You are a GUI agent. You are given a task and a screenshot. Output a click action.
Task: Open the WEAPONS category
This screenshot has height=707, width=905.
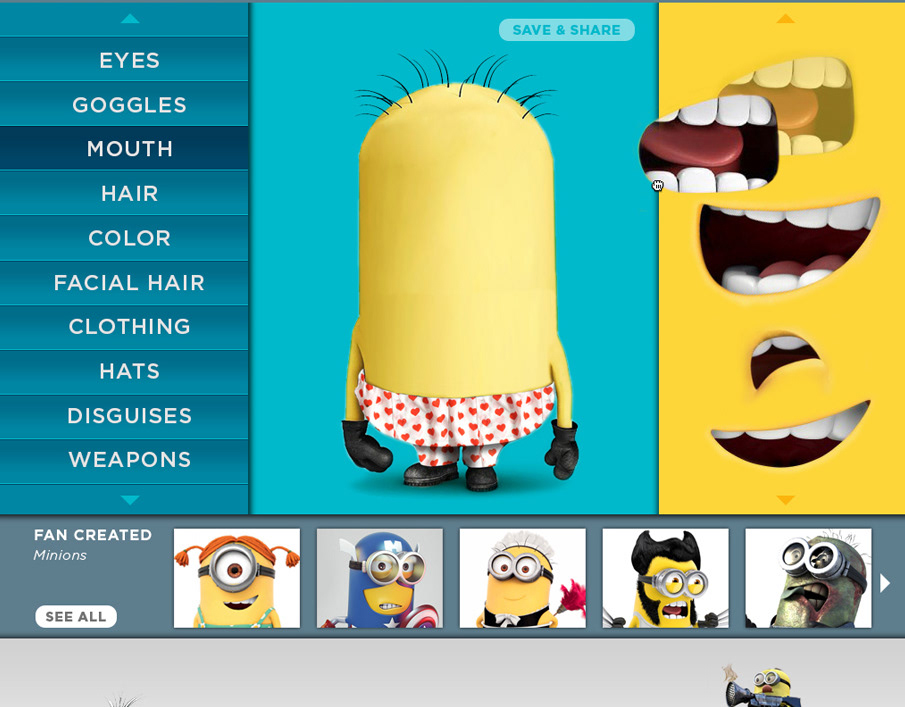(124, 460)
